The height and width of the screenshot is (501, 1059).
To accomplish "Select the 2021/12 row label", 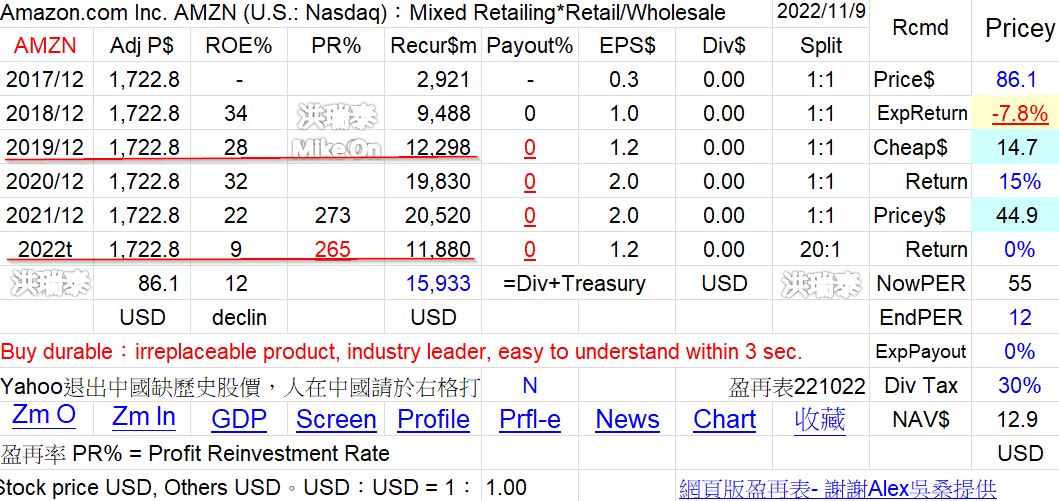I will tap(45, 215).
